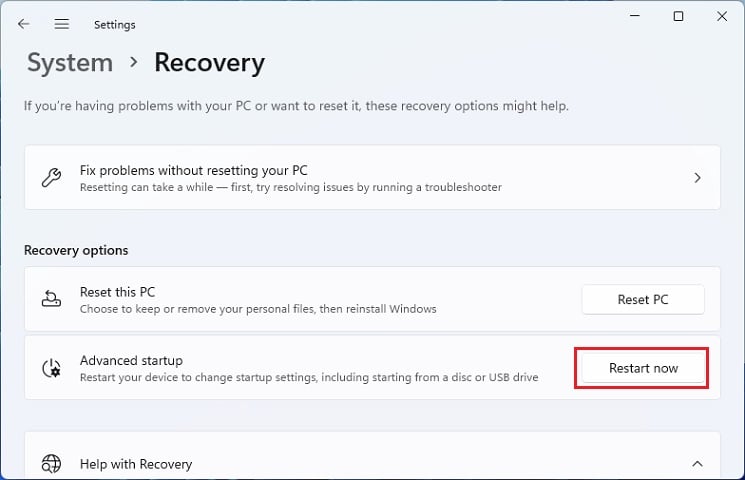Viewport: 745px width, 480px height.
Task: Open the Fix problems chevron arrow
Action: [x=697, y=178]
